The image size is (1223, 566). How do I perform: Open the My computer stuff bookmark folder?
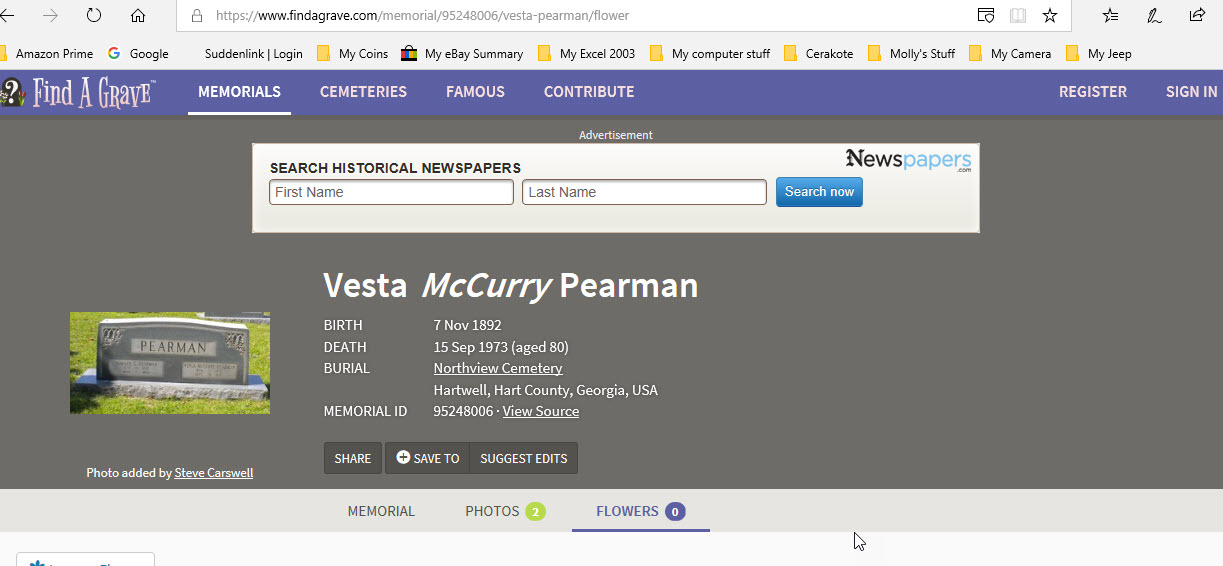[710, 54]
